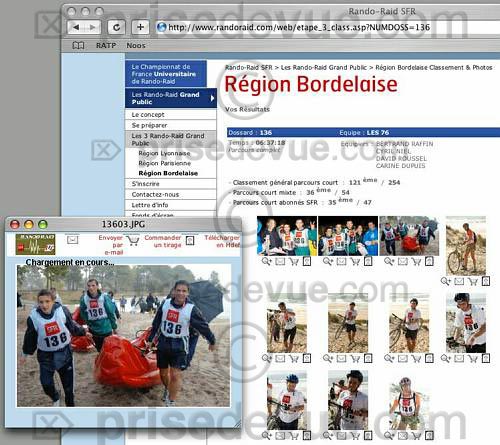Screen dimensions: 500x445
Task: Zoom the dune cyclist with orange top thumbnail
Action: (445, 281)
